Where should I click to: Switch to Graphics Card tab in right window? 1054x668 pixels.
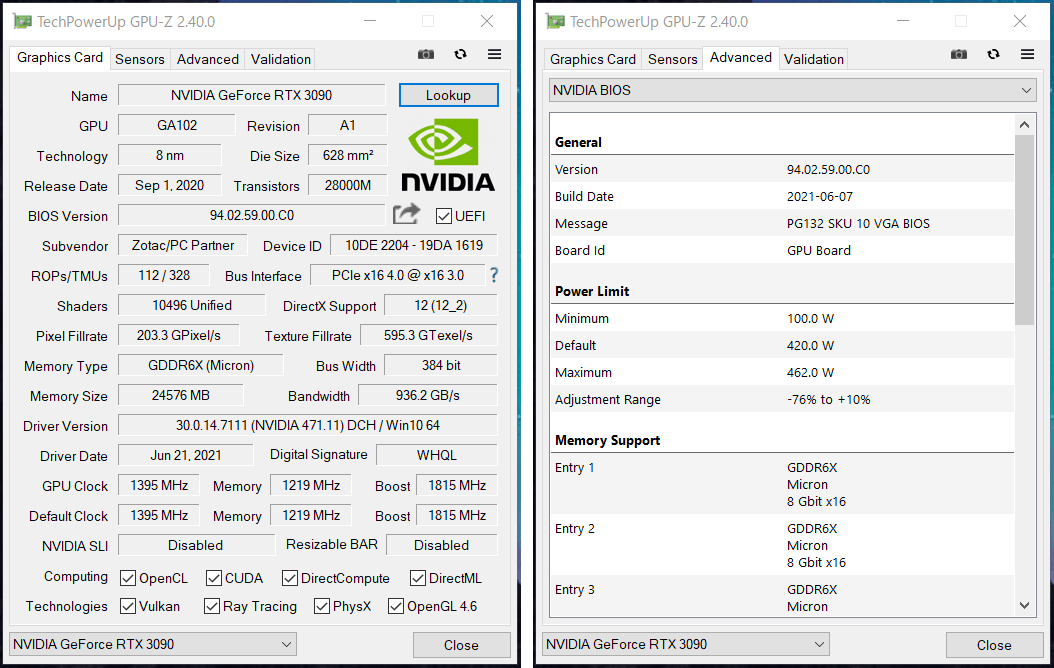point(593,59)
